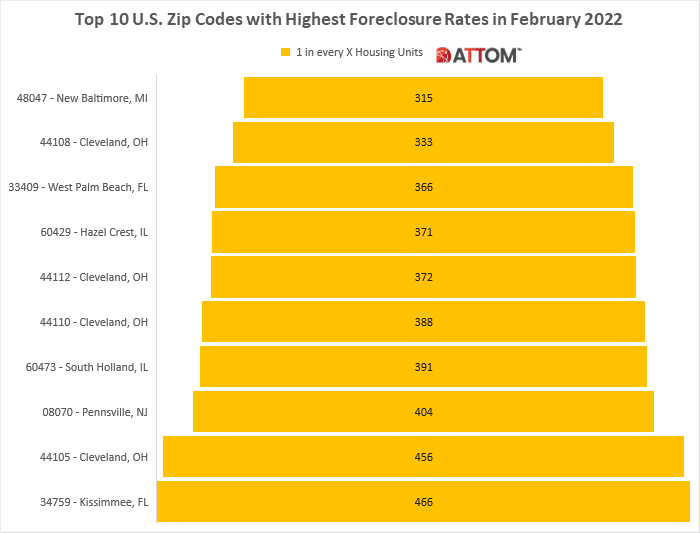The image size is (700, 533).
Task: Click the West Palm Beach, FL bar
Action: tap(423, 187)
